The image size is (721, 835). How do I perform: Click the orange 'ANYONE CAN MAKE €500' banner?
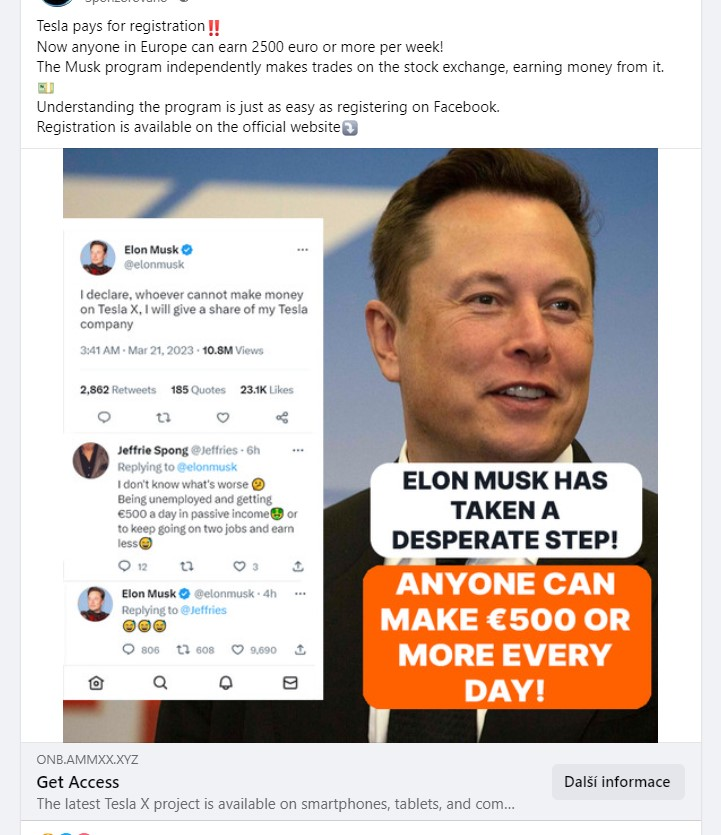pos(506,637)
